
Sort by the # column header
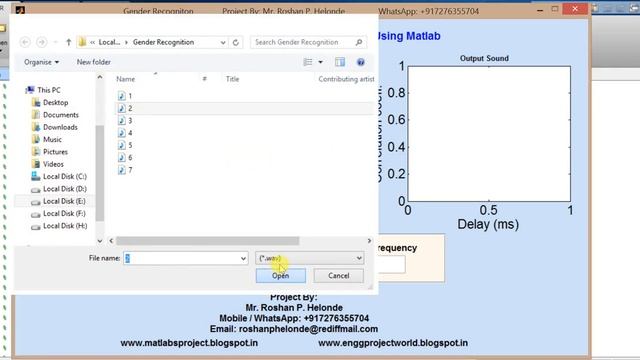[204, 79]
